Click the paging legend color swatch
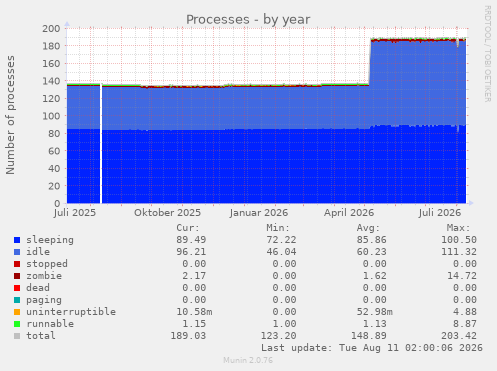 click(x=17, y=300)
